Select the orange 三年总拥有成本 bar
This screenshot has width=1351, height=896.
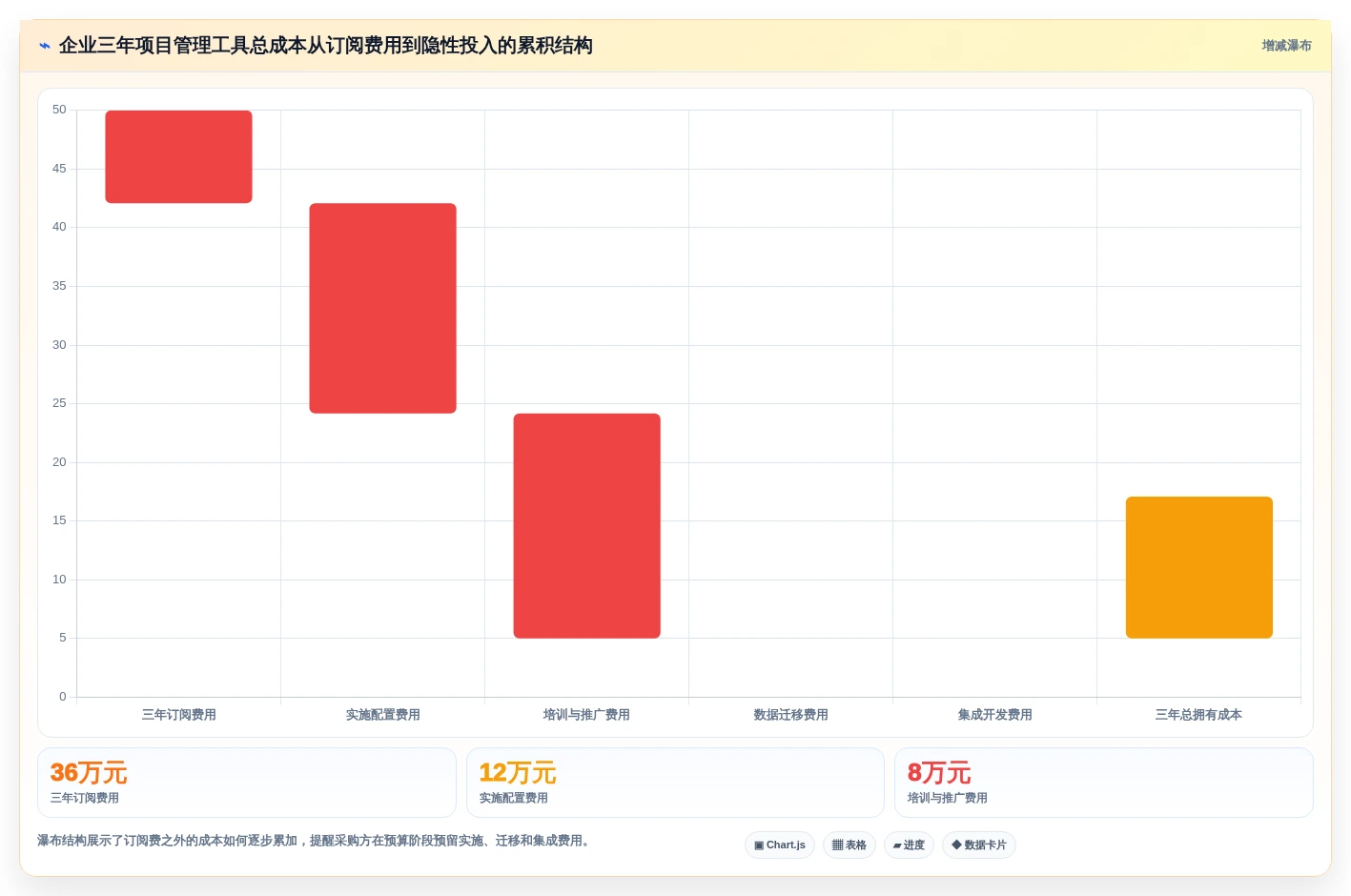click(1198, 567)
